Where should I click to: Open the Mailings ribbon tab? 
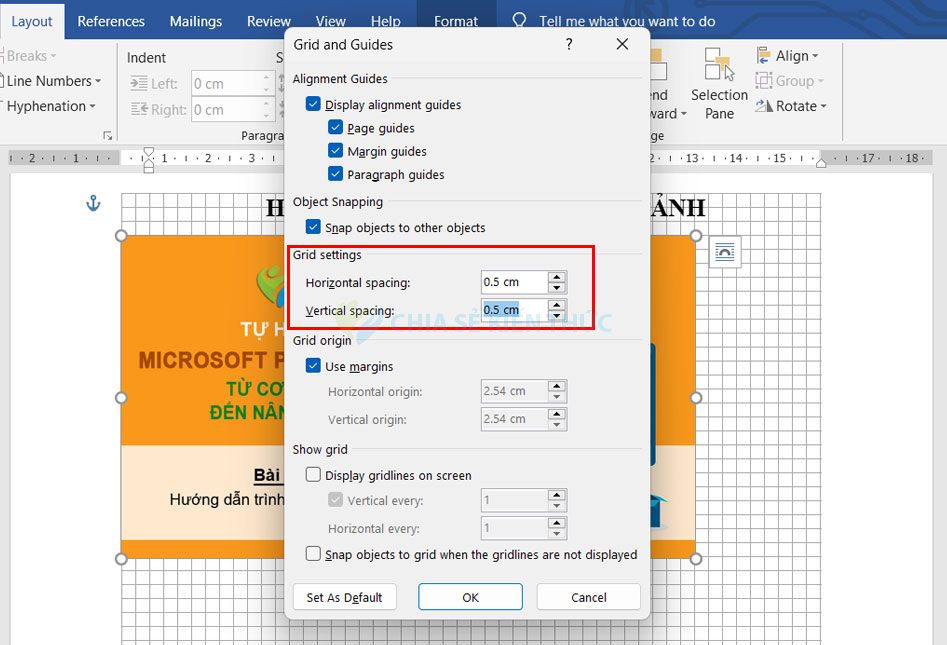(197, 21)
